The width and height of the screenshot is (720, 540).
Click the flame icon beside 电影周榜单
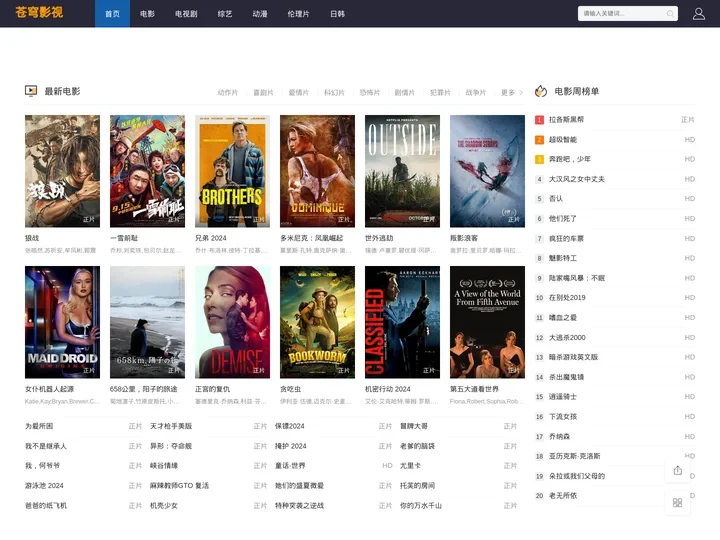click(541, 91)
